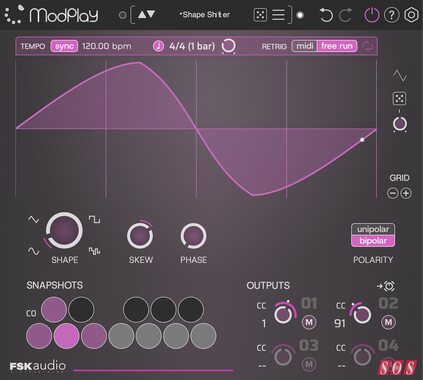
Task: Select the sine curve icon right of graph
Action: (399, 76)
